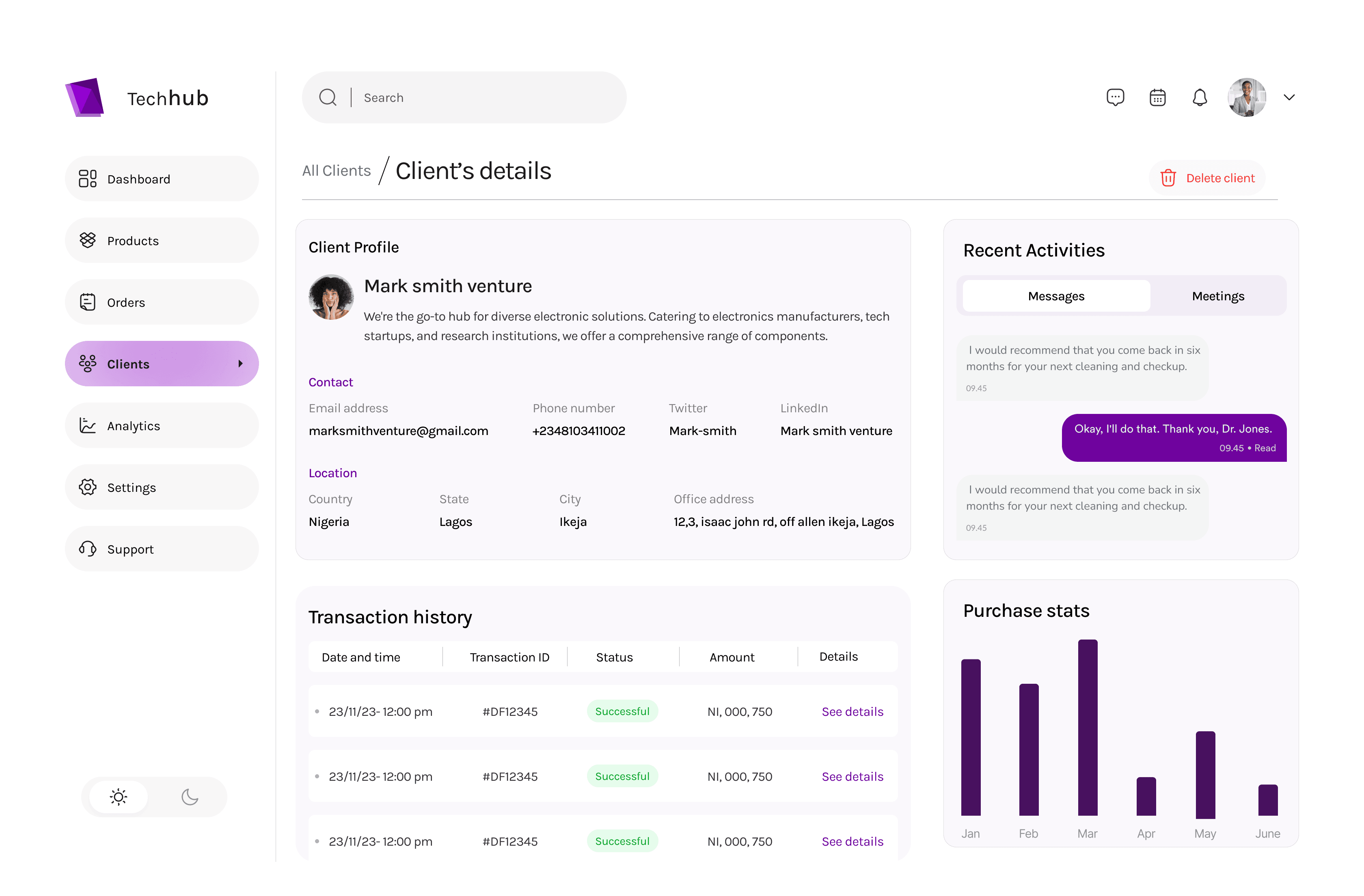The image size is (1364, 896).
Task: Open the calendar icon in header
Action: click(x=1157, y=97)
